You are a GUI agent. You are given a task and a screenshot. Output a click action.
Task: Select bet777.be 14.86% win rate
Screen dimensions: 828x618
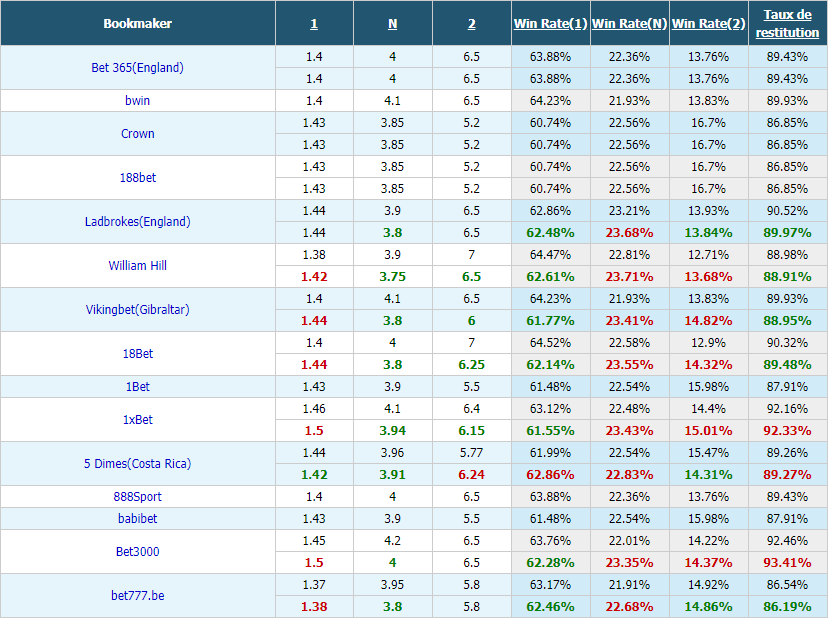point(708,607)
